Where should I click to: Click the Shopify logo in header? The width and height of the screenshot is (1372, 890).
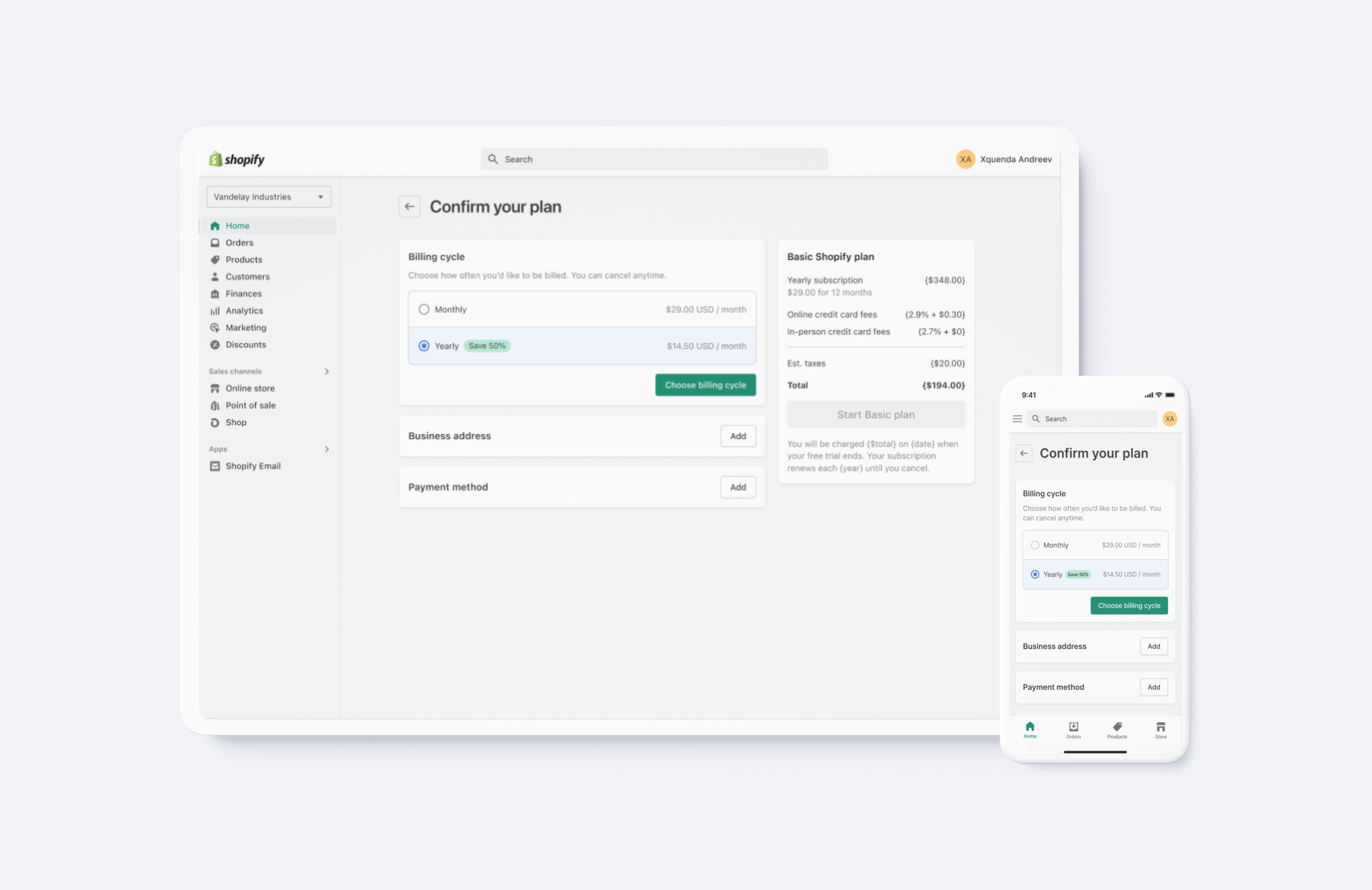pos(236,159)
